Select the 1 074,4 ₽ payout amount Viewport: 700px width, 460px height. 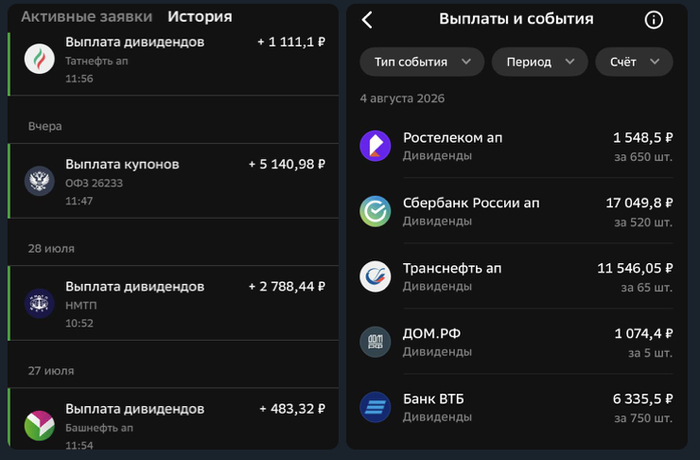point(644,334)
